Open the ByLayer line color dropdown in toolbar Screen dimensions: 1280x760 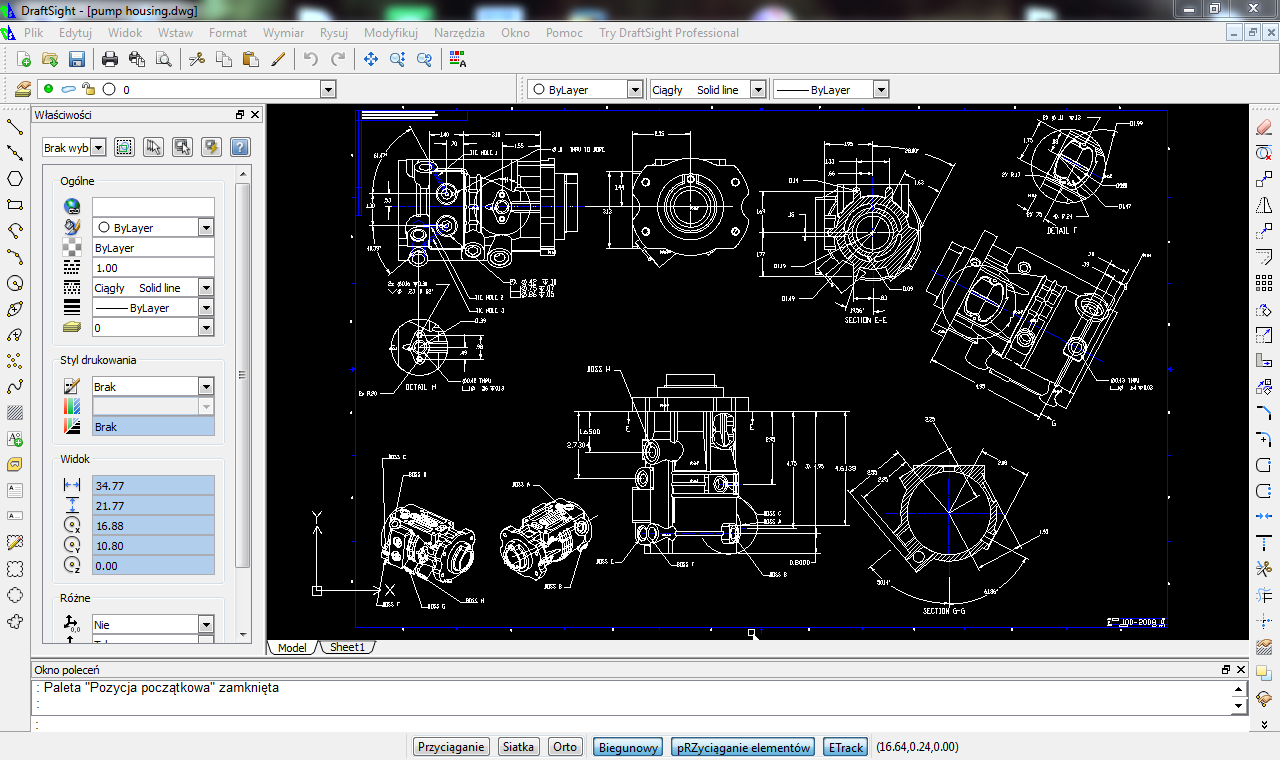[634, 90]
